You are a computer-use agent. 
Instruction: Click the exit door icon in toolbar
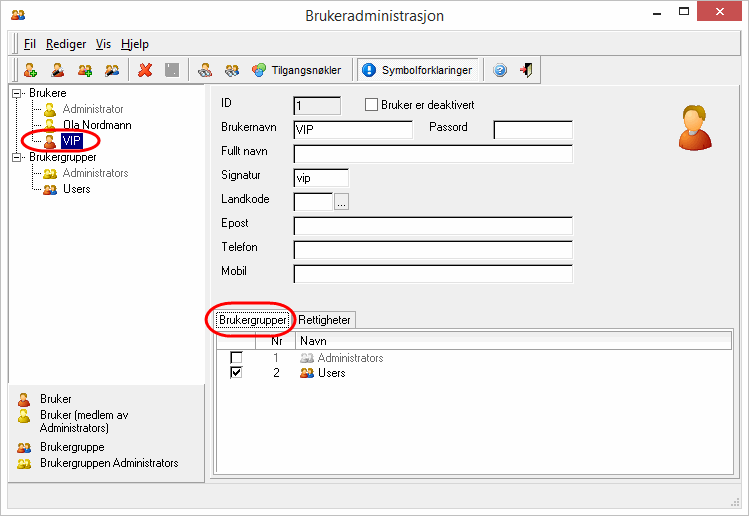[x=526, y=70]
